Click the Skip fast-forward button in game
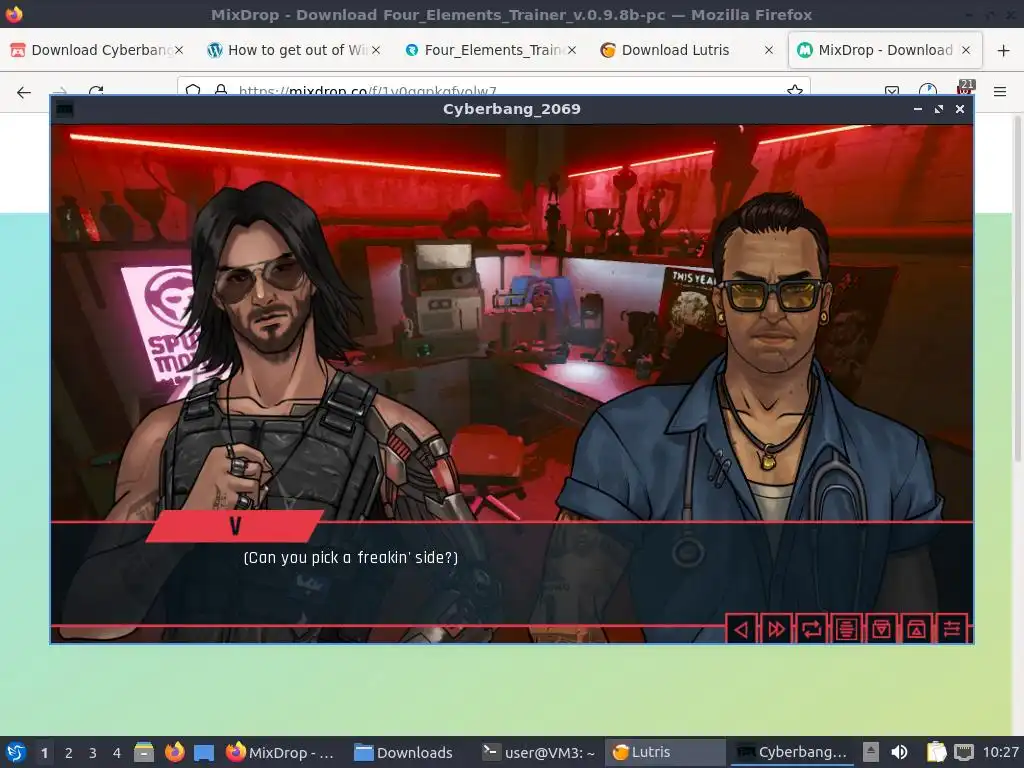The width and height of the screenshot is (1024, 768). (x=776, y=630)
